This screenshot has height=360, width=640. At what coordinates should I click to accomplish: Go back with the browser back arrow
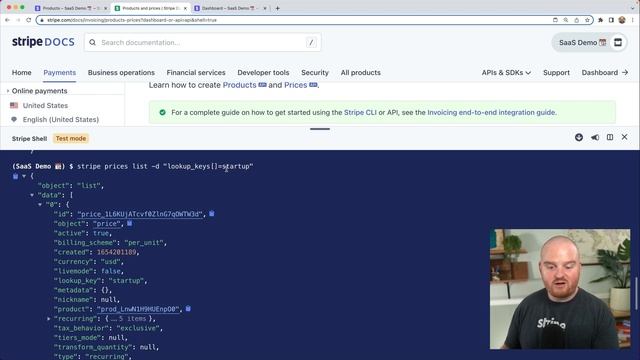point(7,20)
